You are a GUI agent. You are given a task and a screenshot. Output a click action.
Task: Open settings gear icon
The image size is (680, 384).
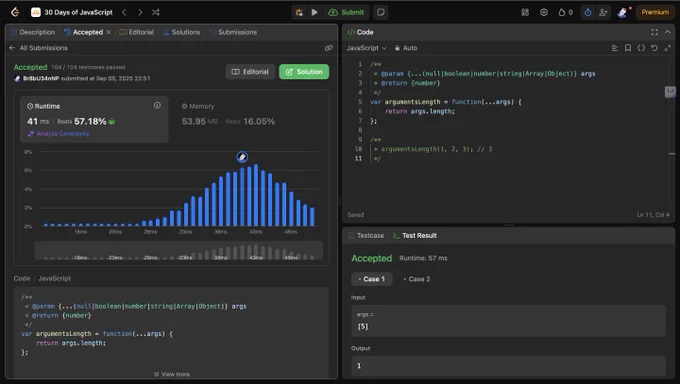544,12
